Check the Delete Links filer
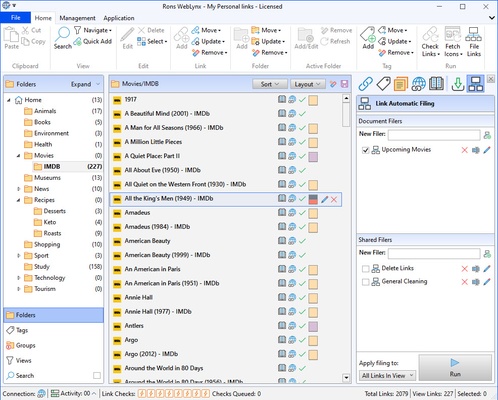The height and width of the screenshot is (400, 498). [x=365, y=269]
